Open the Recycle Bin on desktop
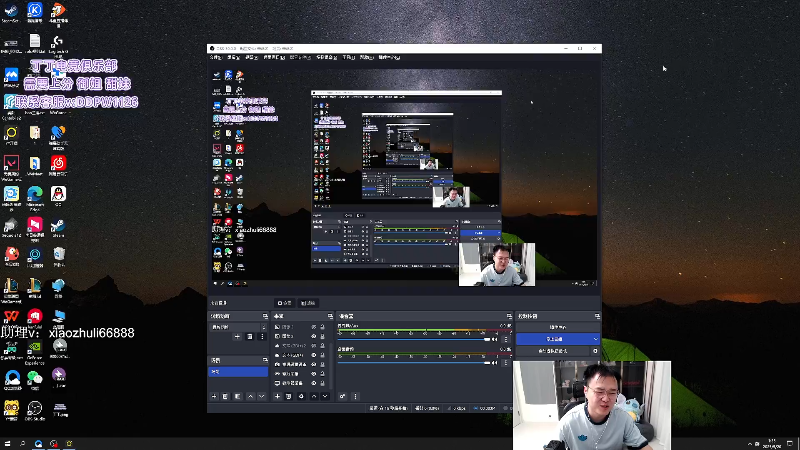800x450 pixels. 58,257
